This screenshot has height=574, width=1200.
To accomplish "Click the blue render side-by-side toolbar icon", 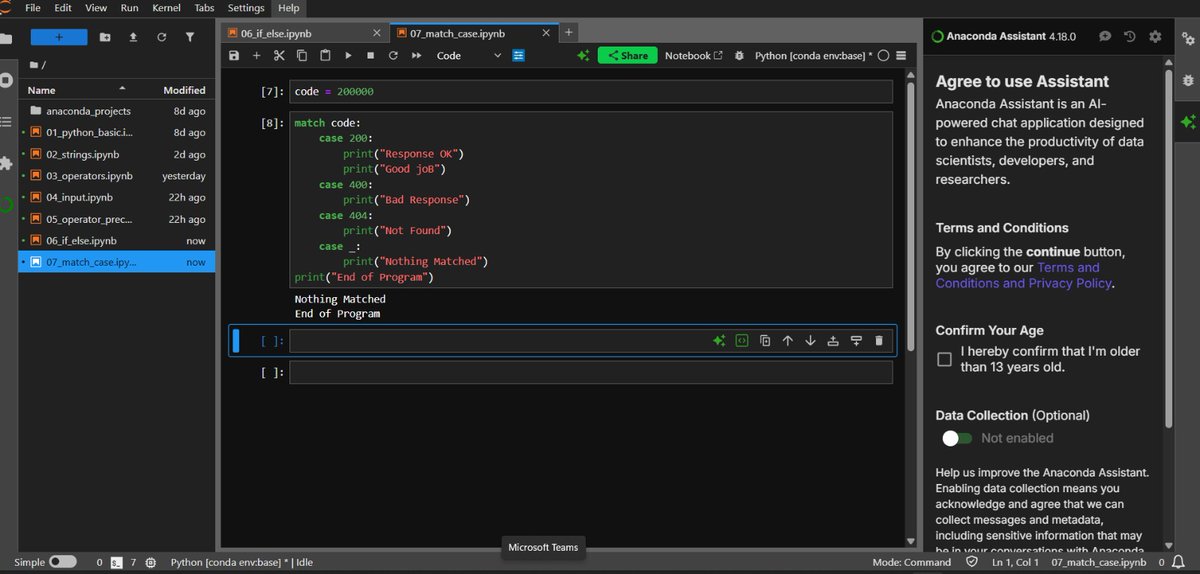I will (x=518, y=56).
